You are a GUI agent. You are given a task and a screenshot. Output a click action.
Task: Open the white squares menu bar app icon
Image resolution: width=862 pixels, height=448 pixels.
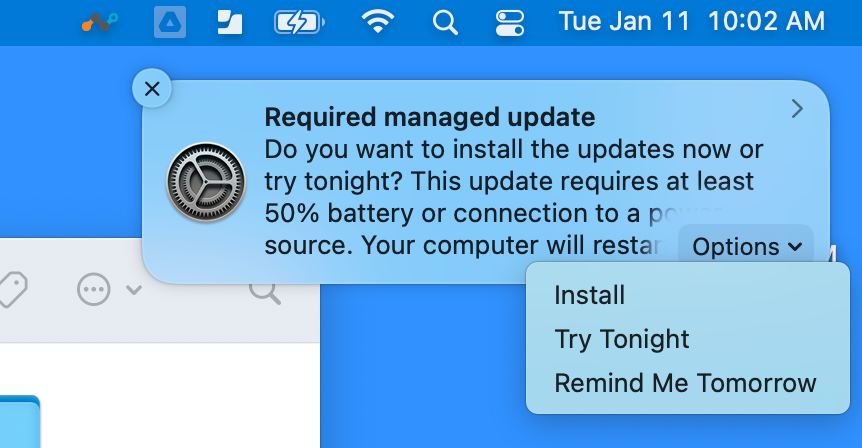click(x=230, y=23)
